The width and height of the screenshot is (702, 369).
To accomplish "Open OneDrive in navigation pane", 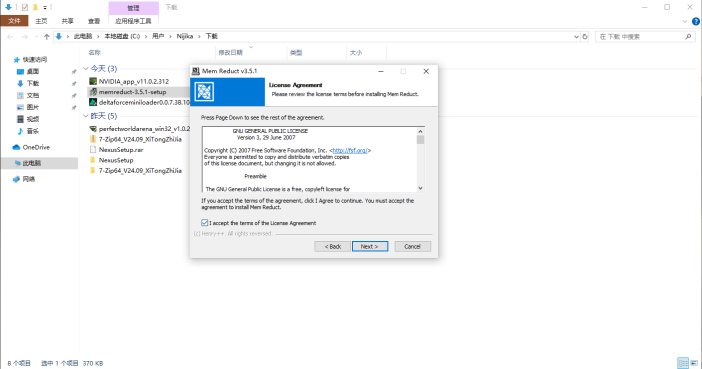I will coord(36,147).
